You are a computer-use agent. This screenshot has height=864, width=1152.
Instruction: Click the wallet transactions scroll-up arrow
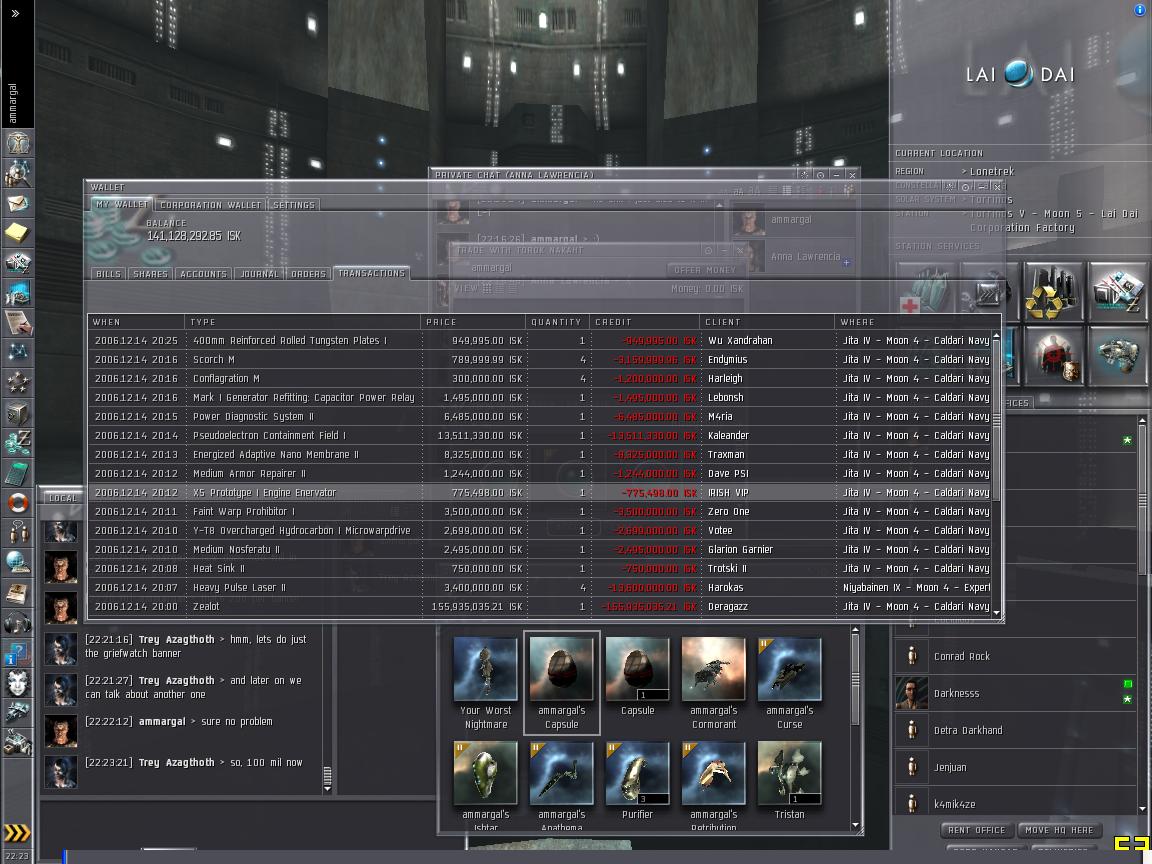click(996, 336)
